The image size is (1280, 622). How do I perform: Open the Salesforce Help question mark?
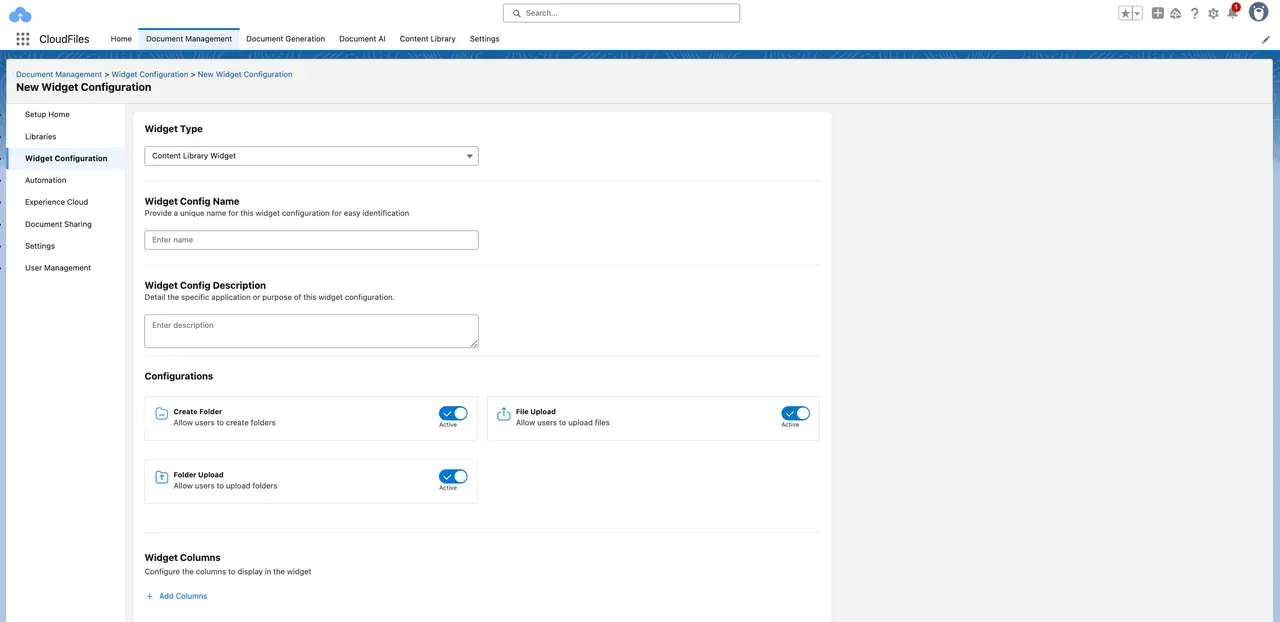tap(1194, 13)
